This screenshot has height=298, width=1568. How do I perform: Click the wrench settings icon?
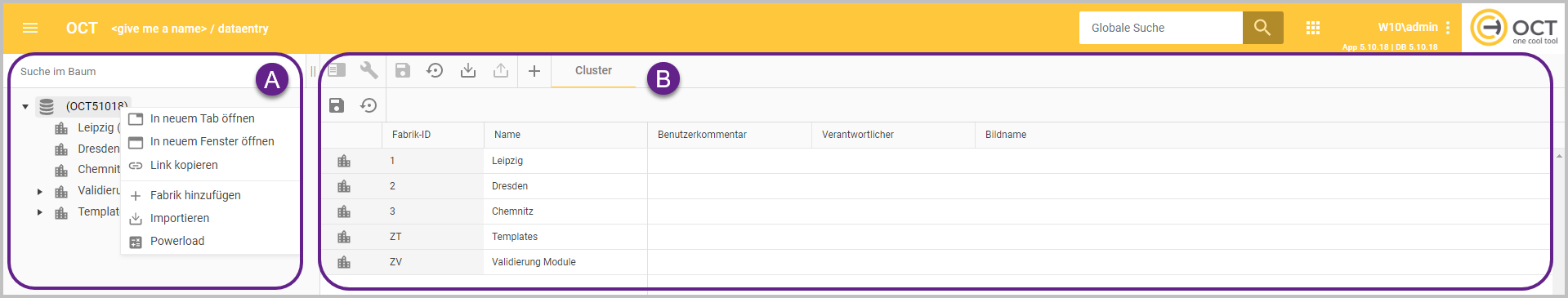point(369,70)
